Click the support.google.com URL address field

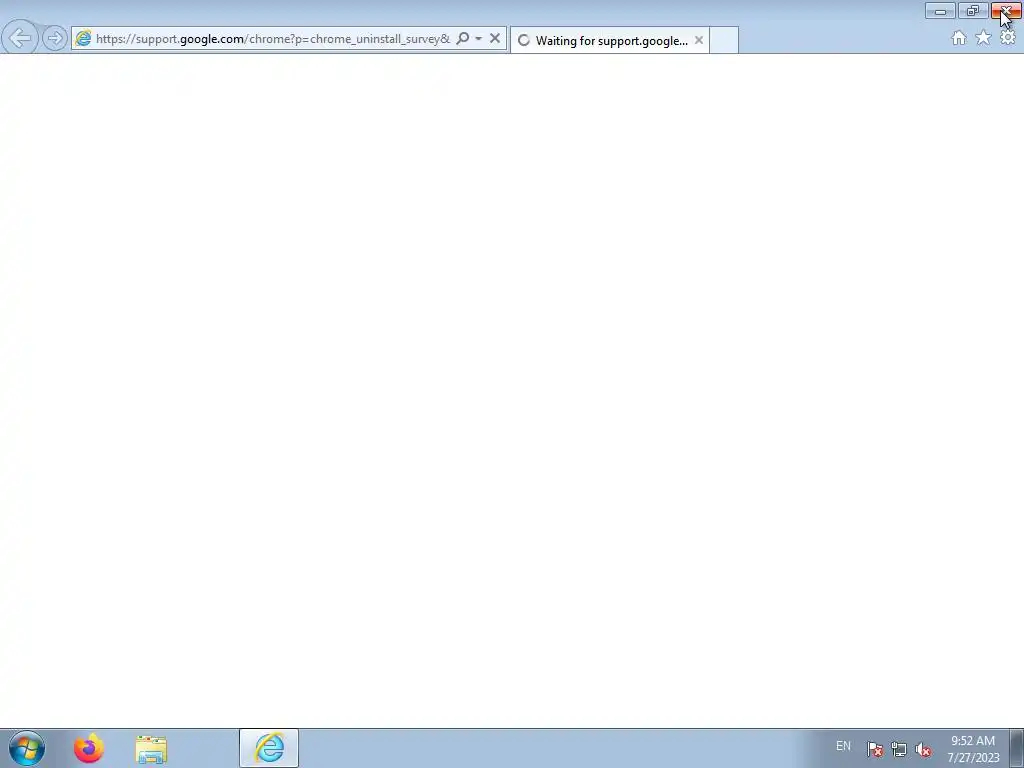click(272, 39)
